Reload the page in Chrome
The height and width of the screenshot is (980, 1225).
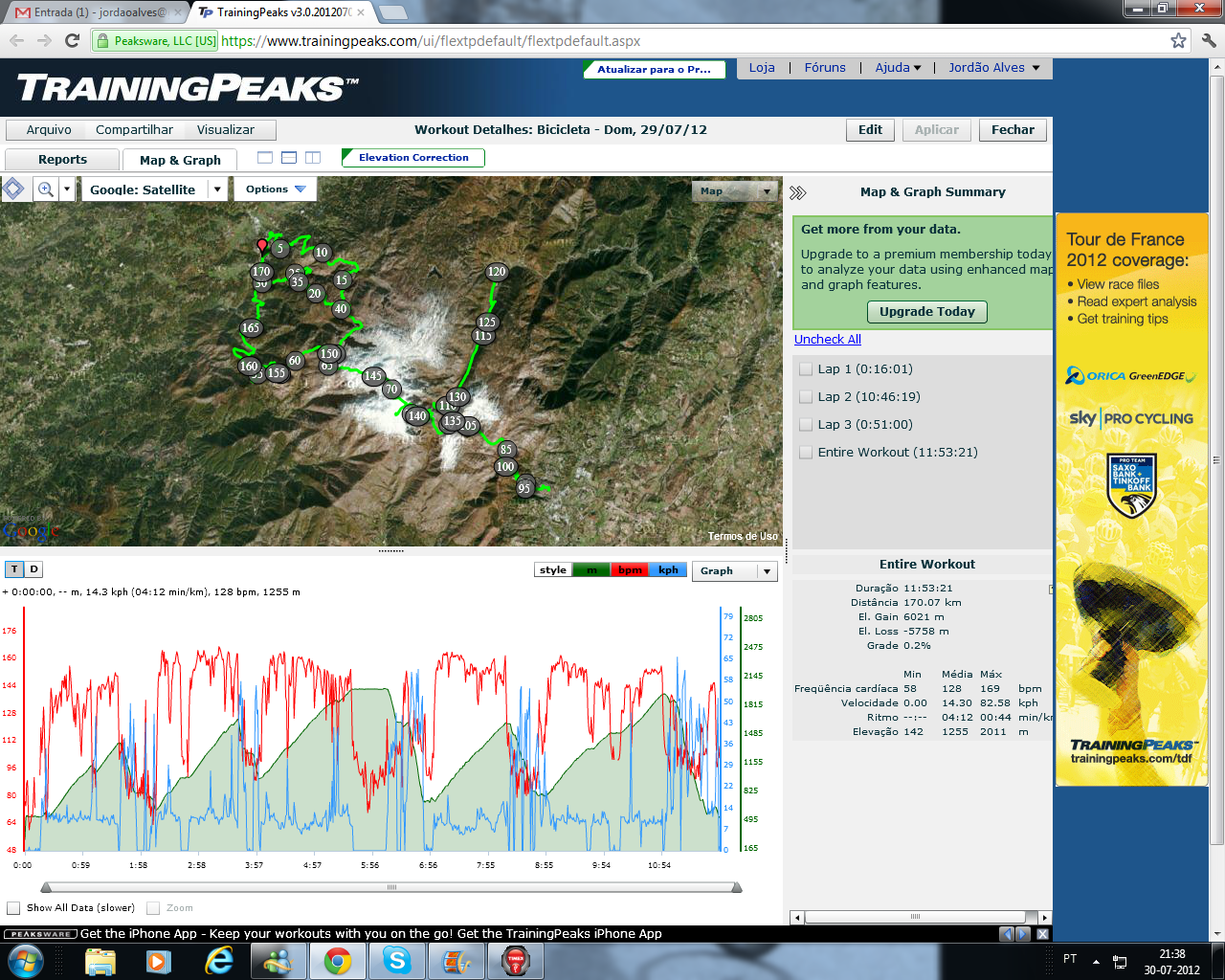click(x=72, y=40)
